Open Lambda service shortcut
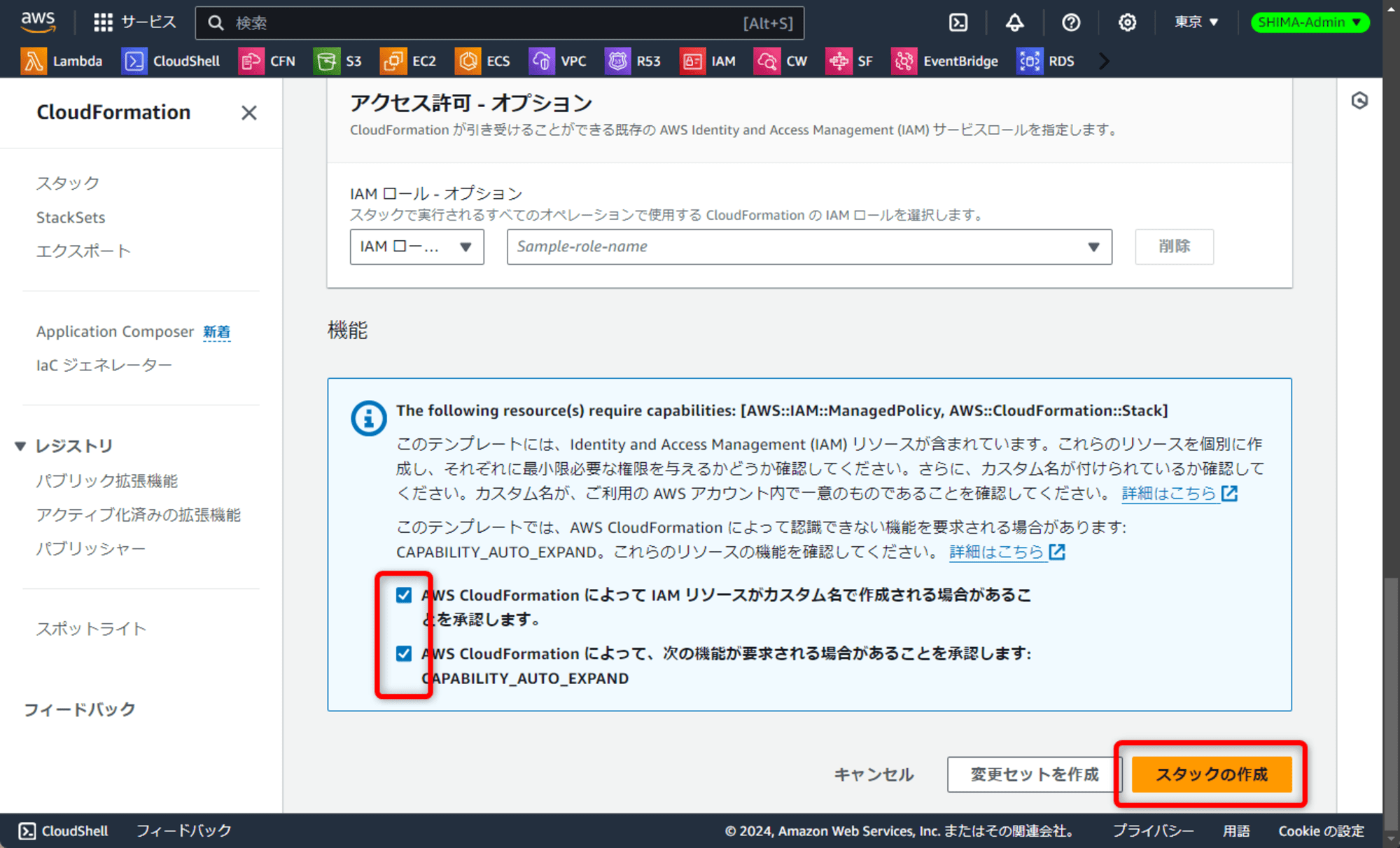Screen dimensions: 1400x848 (62, 61)
